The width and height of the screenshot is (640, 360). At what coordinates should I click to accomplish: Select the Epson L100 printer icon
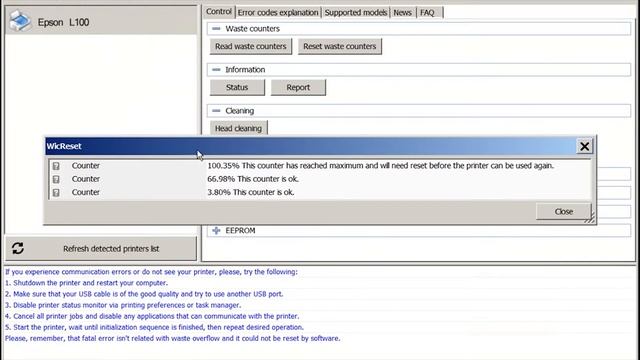click(20, 21)
